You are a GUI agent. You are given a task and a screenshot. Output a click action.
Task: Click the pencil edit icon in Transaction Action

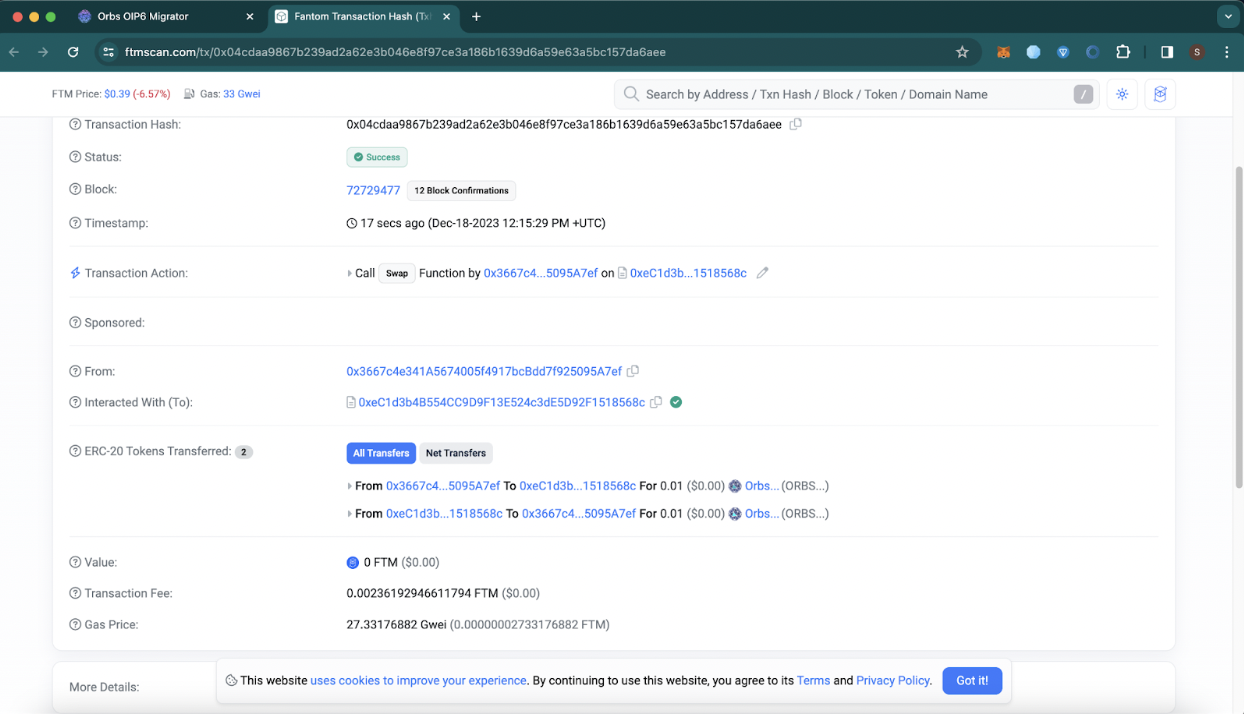point(762,273)
